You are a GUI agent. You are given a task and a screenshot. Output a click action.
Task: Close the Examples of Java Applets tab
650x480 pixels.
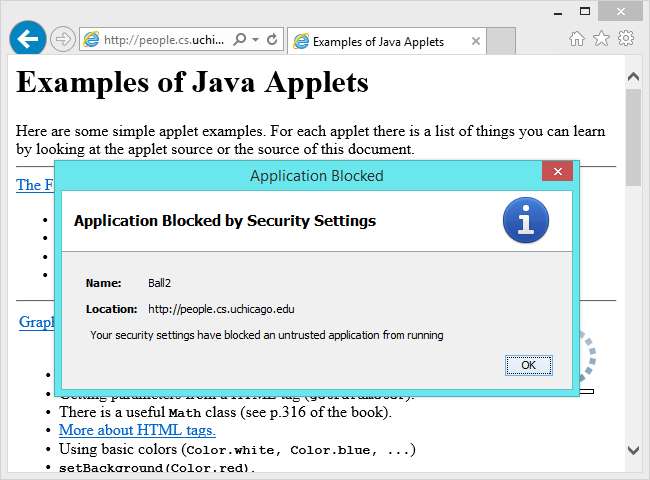(x=473, y=42)
